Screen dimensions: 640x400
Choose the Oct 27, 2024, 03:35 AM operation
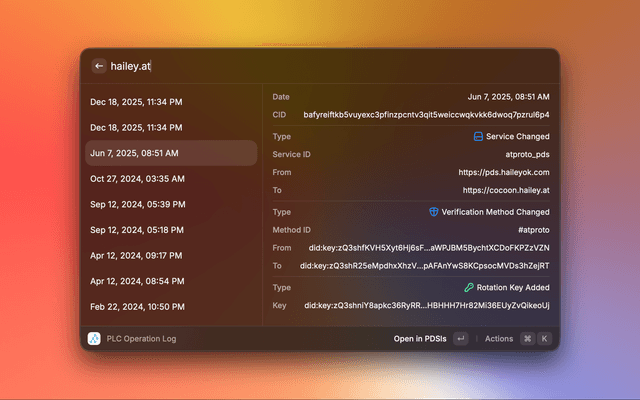point(137,179)
